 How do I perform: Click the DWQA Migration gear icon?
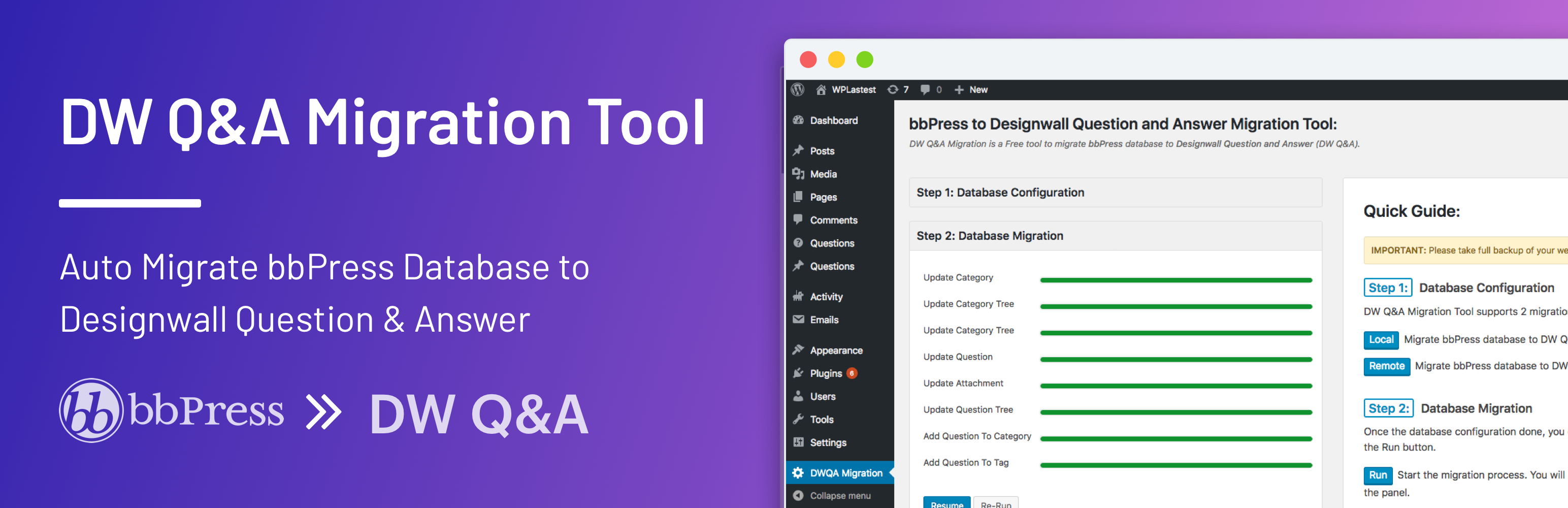[798, 472]
